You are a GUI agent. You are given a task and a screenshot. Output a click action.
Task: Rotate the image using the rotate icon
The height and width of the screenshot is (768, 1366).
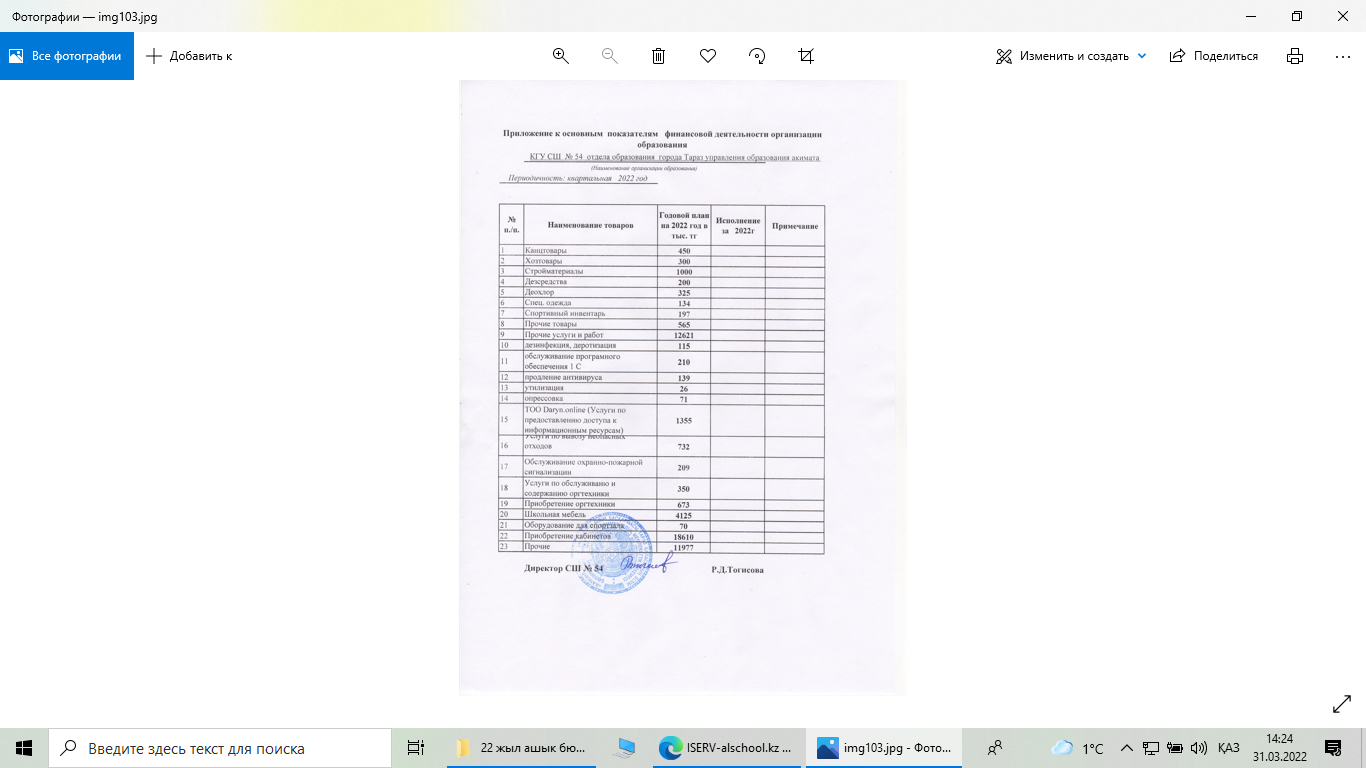click(757, 56)
